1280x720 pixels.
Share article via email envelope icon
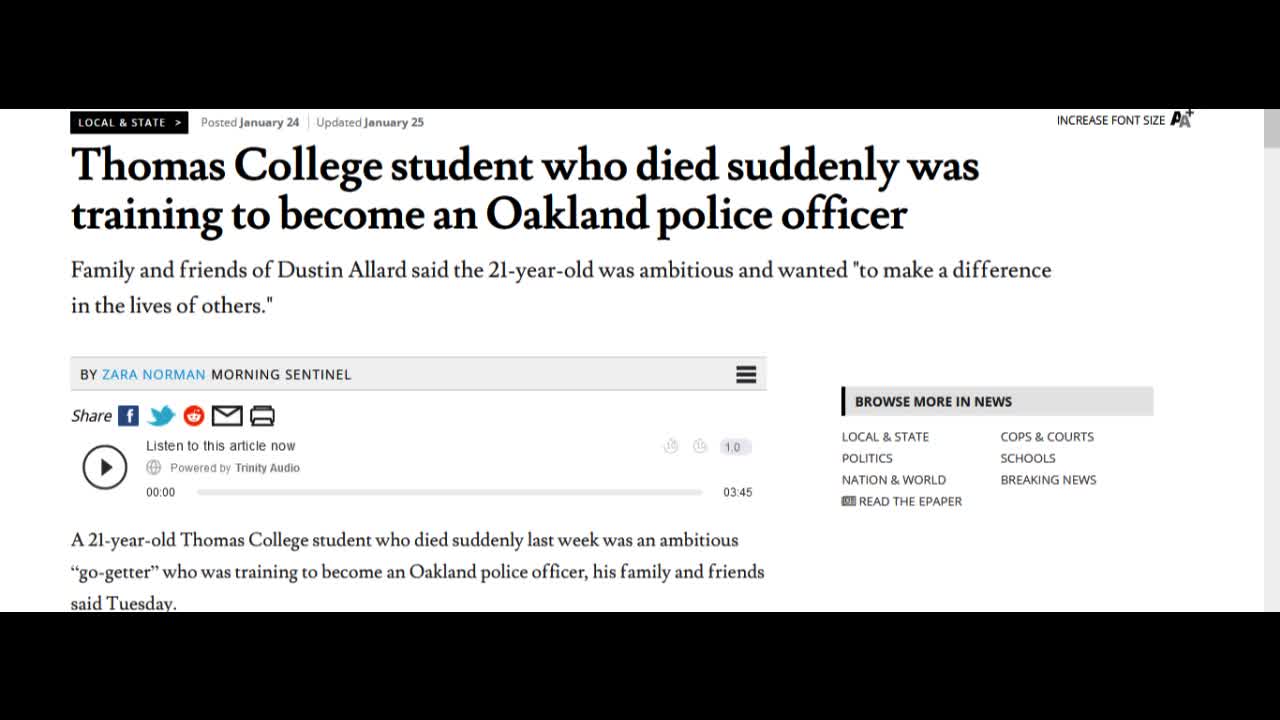coord(227,416)
